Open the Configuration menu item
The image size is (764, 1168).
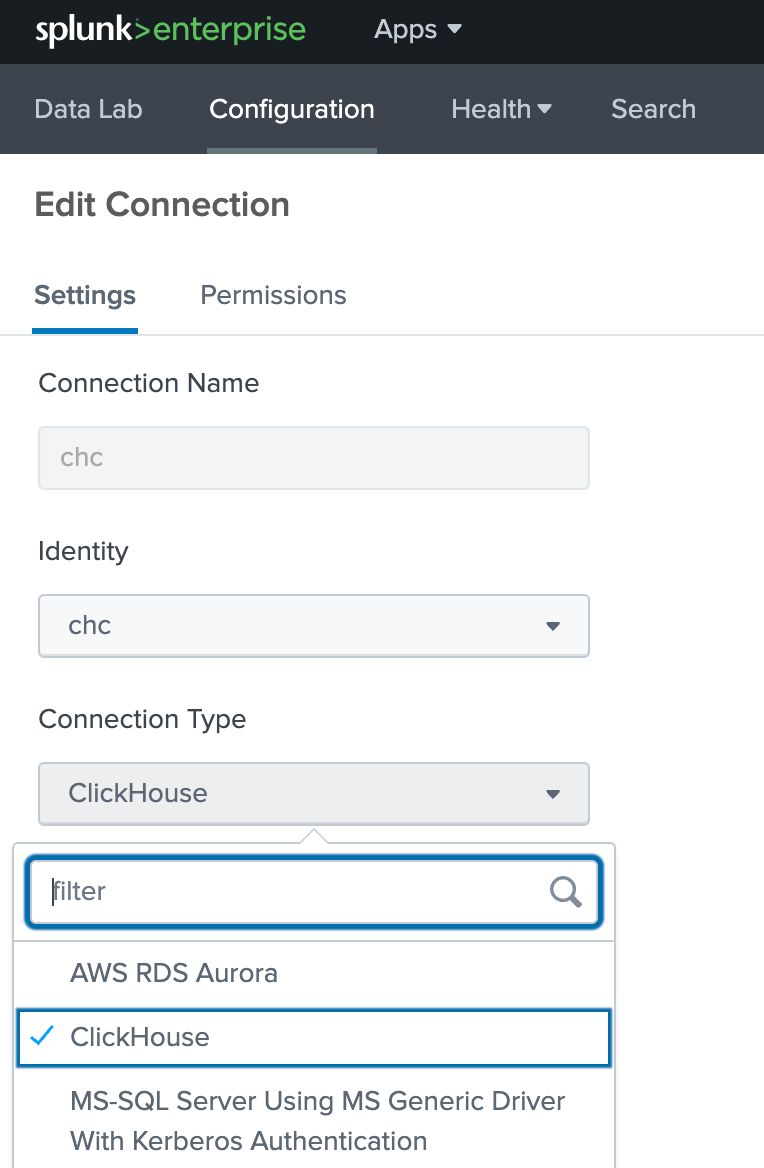[x=291, y=109]
